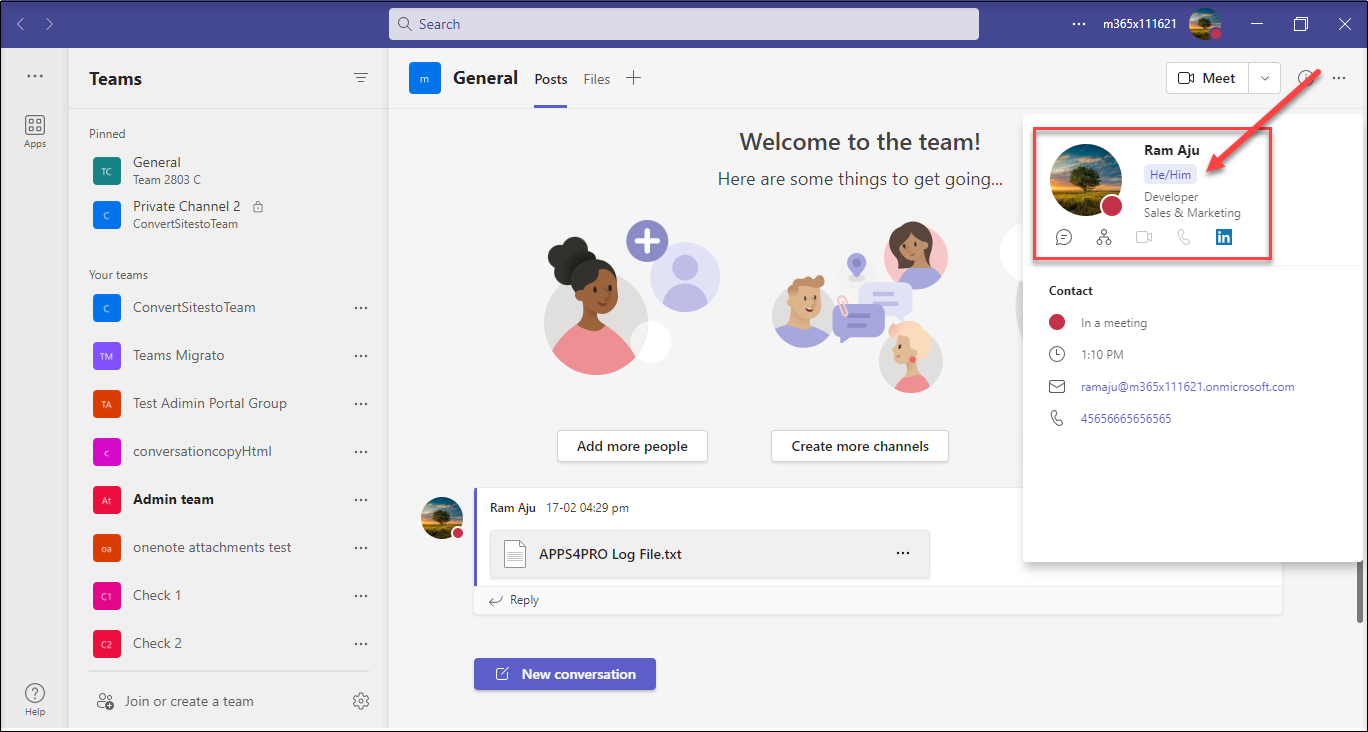The image size is (1368, 732).
Task: Click the back navigation arrow
Action: click(x=21, y=24)
